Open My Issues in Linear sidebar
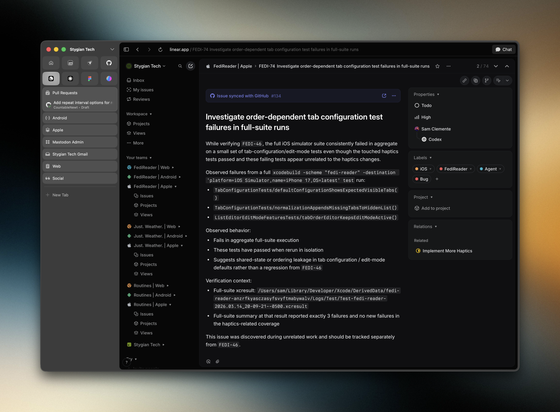 [x=140, y=90]
